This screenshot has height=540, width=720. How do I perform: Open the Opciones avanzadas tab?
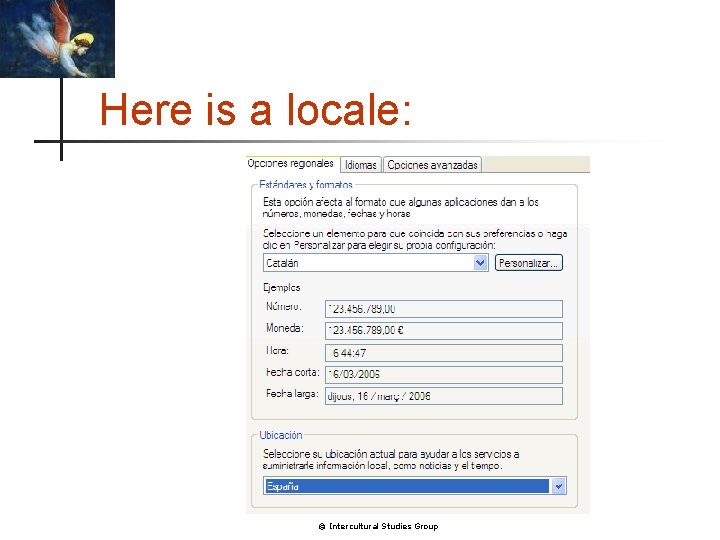coord(432,164)
